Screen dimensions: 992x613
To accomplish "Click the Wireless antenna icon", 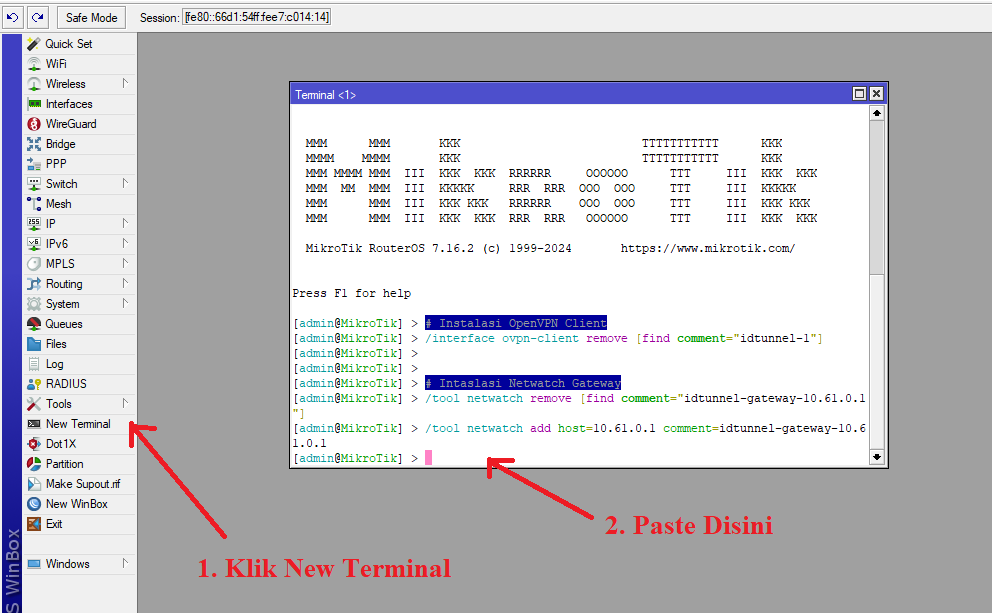I will [x=34, y=84].
